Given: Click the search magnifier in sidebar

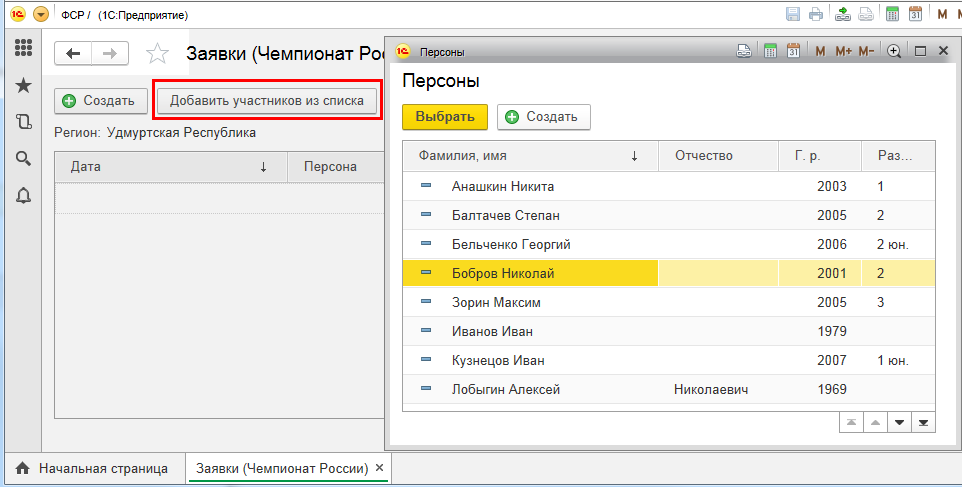Looking at the screenshot, I should (x=23, y=158).
